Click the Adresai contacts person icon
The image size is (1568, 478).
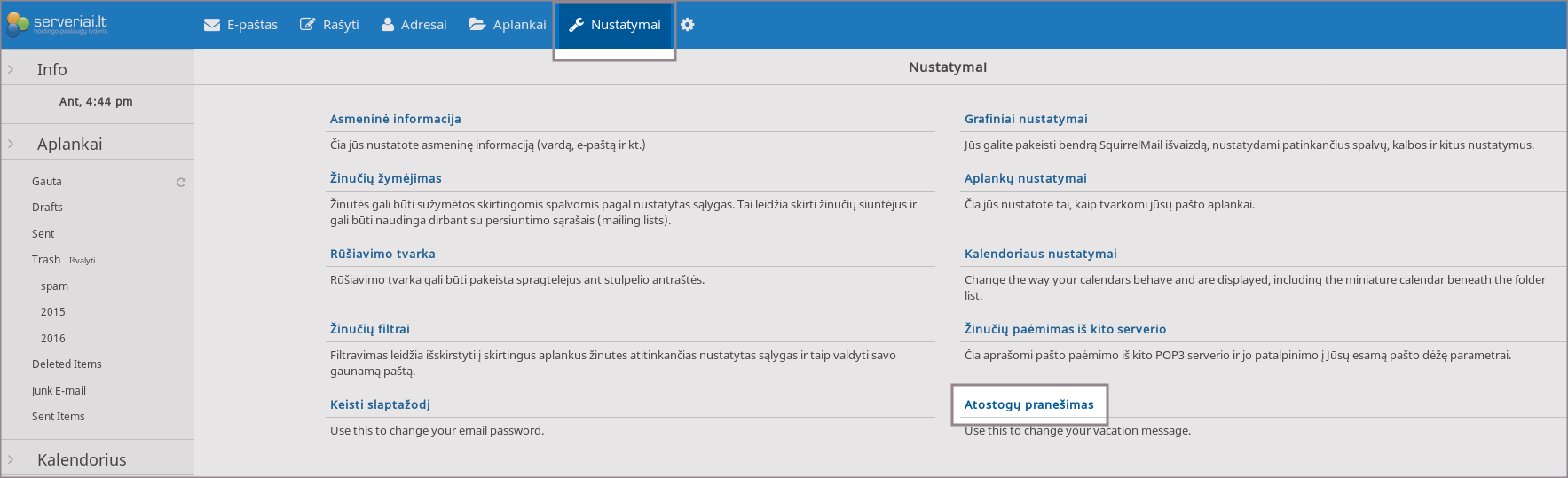click(x=388, y=25)
